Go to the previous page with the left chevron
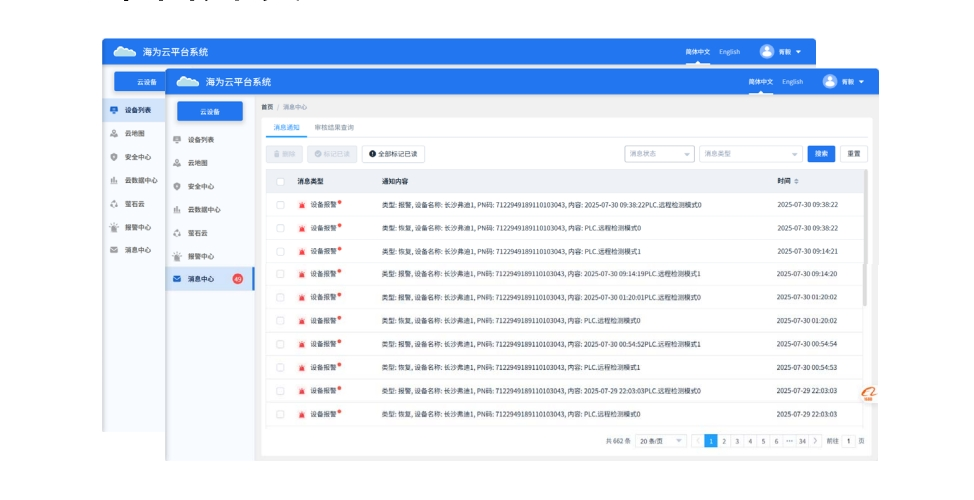 pyautogui.click(x=698, y=441)
